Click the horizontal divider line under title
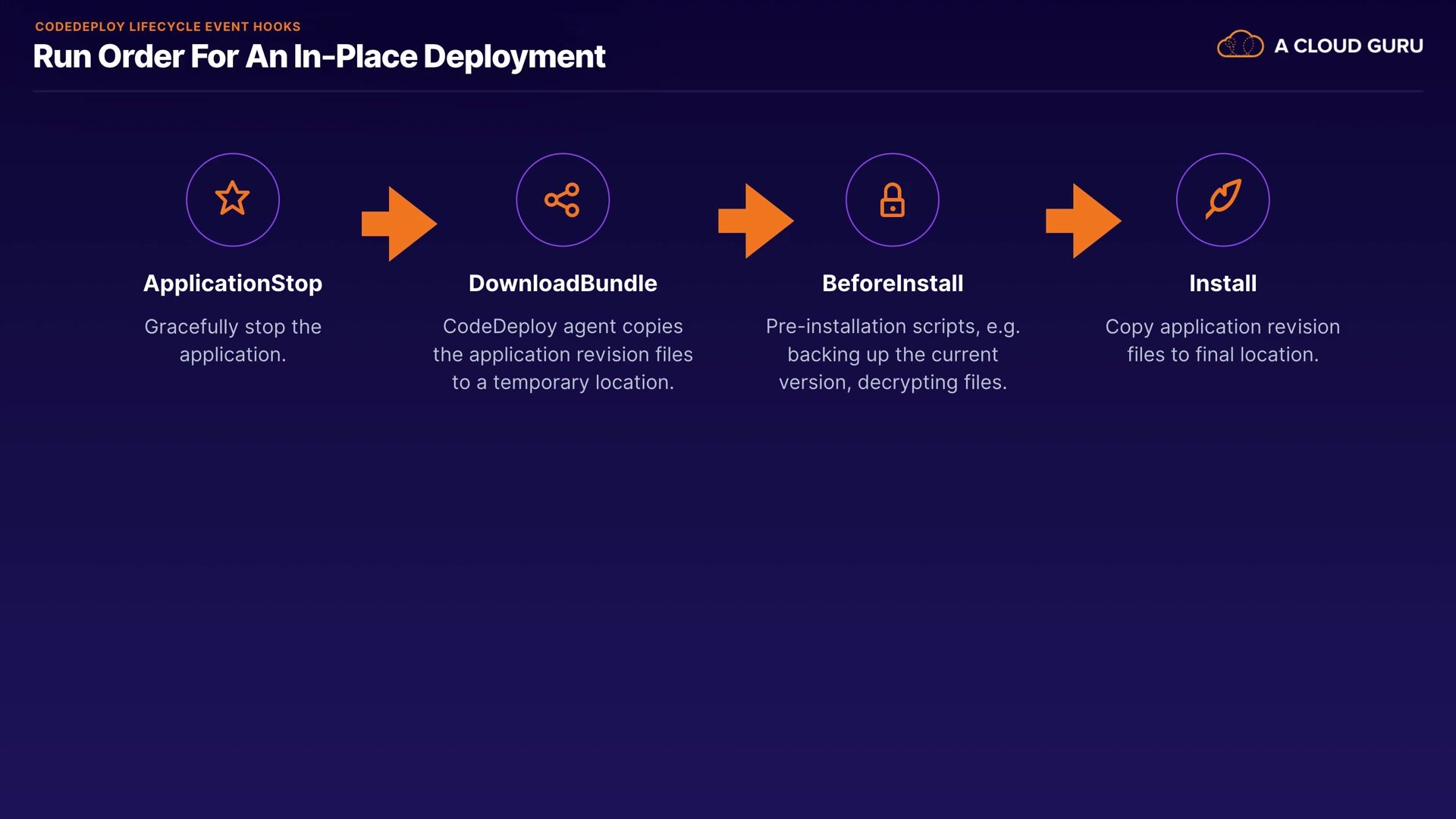 728,91
